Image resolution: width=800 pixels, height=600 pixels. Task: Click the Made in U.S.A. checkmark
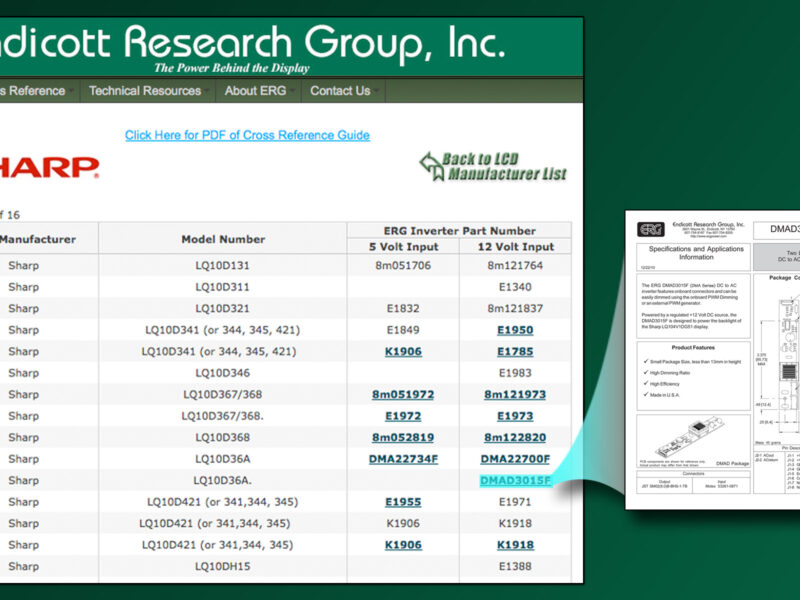pyautogui.click(x=646, y=395)
